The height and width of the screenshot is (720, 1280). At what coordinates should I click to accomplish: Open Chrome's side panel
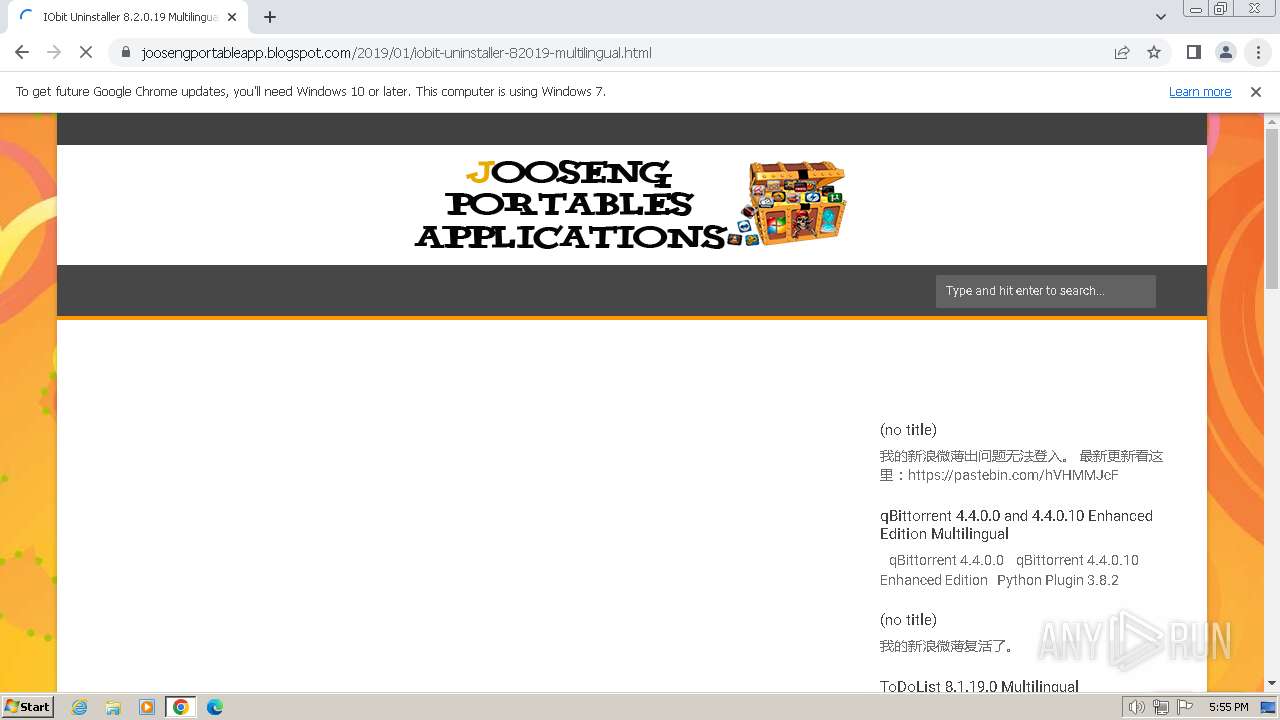click(1193, 53)
